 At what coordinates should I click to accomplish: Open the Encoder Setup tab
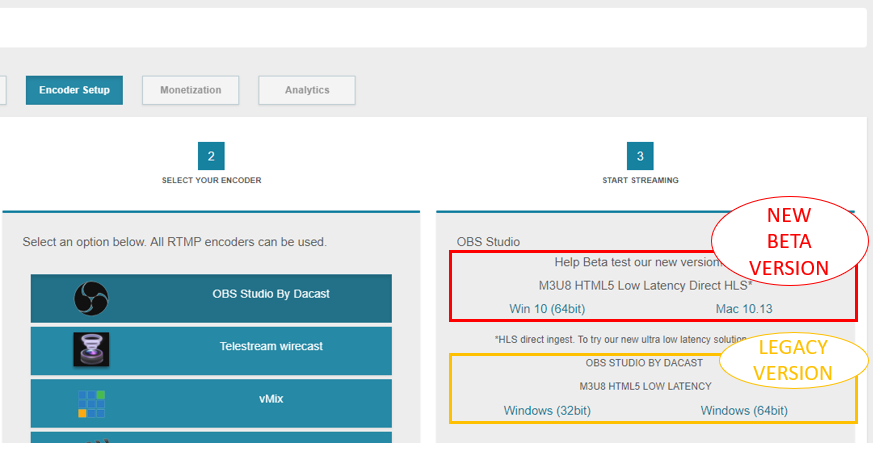[x=74, y=90]
